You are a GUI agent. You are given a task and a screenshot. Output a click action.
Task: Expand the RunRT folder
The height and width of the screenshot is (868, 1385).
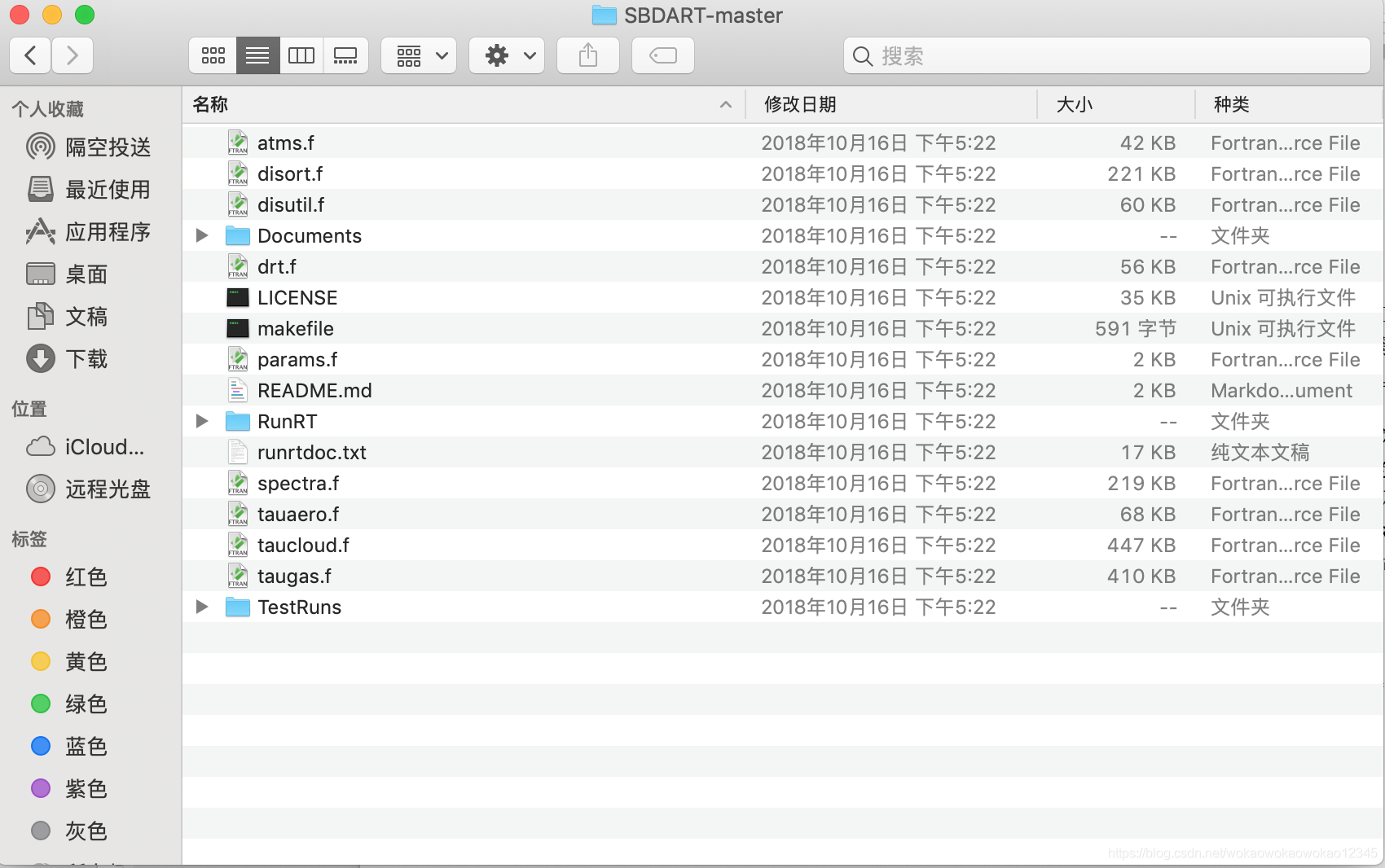tap(202, 421)
